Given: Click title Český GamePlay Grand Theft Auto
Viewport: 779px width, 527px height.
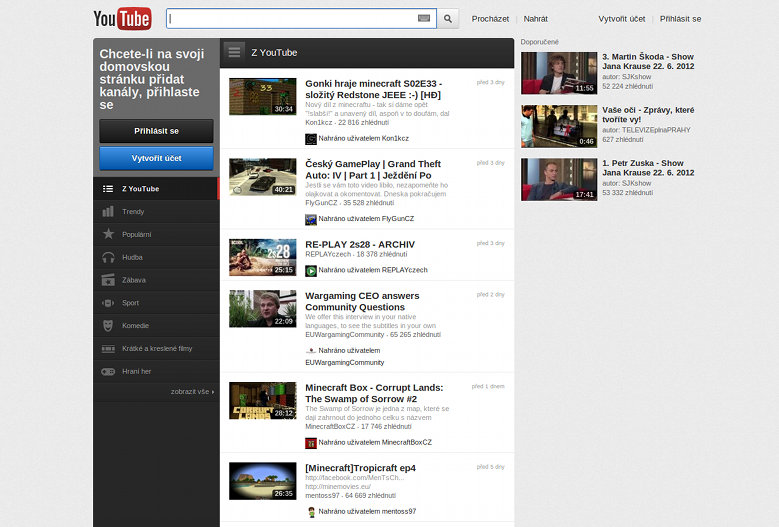Looking at the screenshot, I should 373,169.
